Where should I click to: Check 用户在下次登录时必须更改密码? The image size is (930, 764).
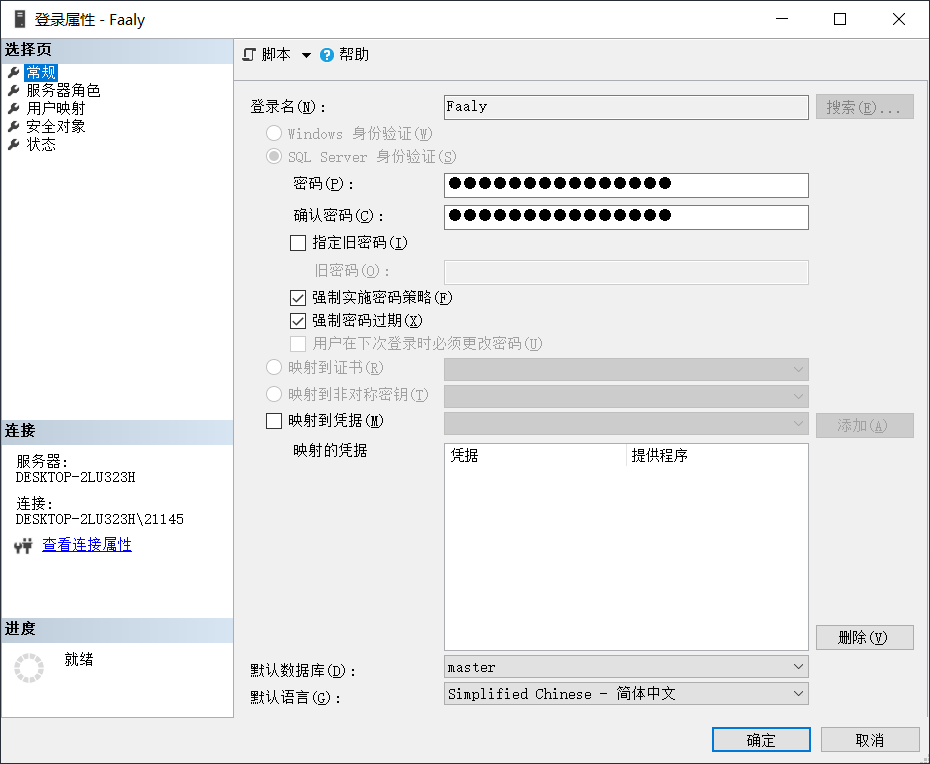click(x=298, y=344)
